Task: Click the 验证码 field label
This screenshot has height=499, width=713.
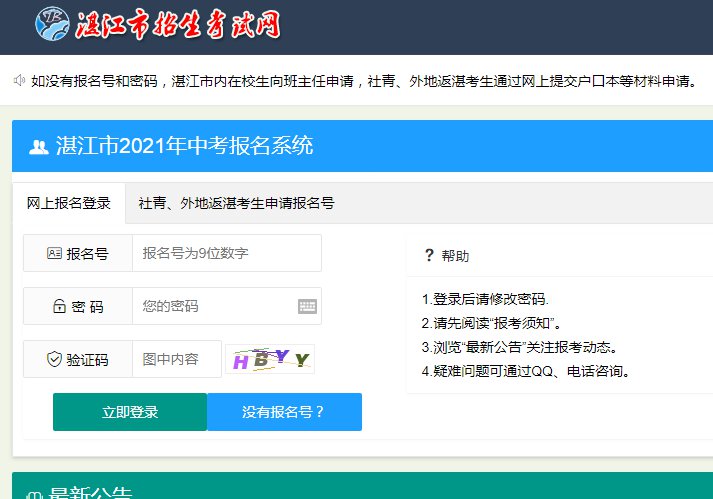Action: 87,360
